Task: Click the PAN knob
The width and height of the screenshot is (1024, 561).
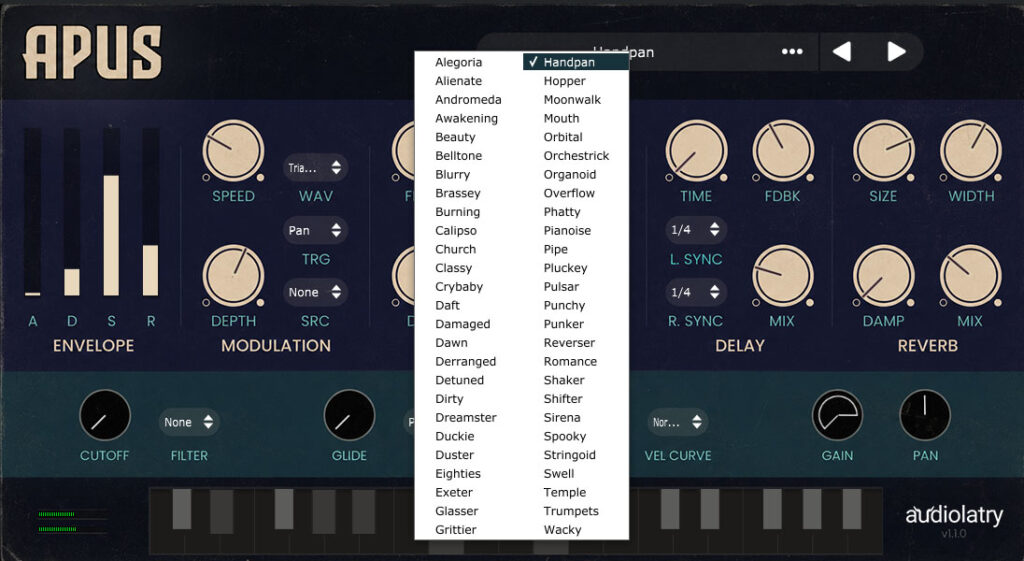Action: click(925, 415)
